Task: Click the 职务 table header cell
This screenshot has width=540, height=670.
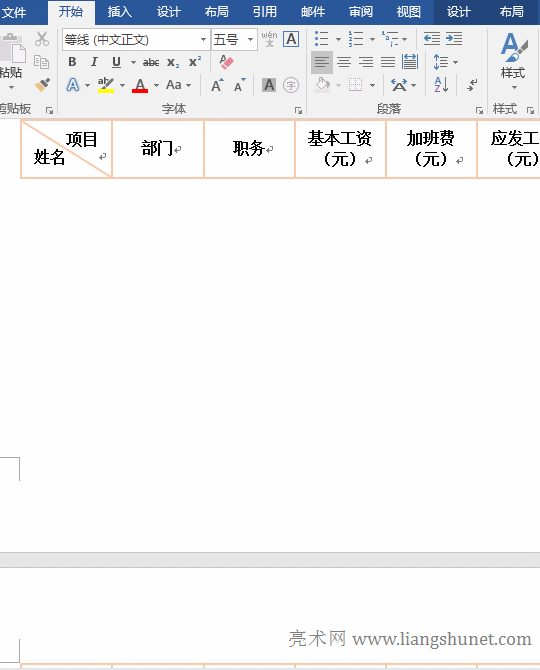Action: (249, 149)
